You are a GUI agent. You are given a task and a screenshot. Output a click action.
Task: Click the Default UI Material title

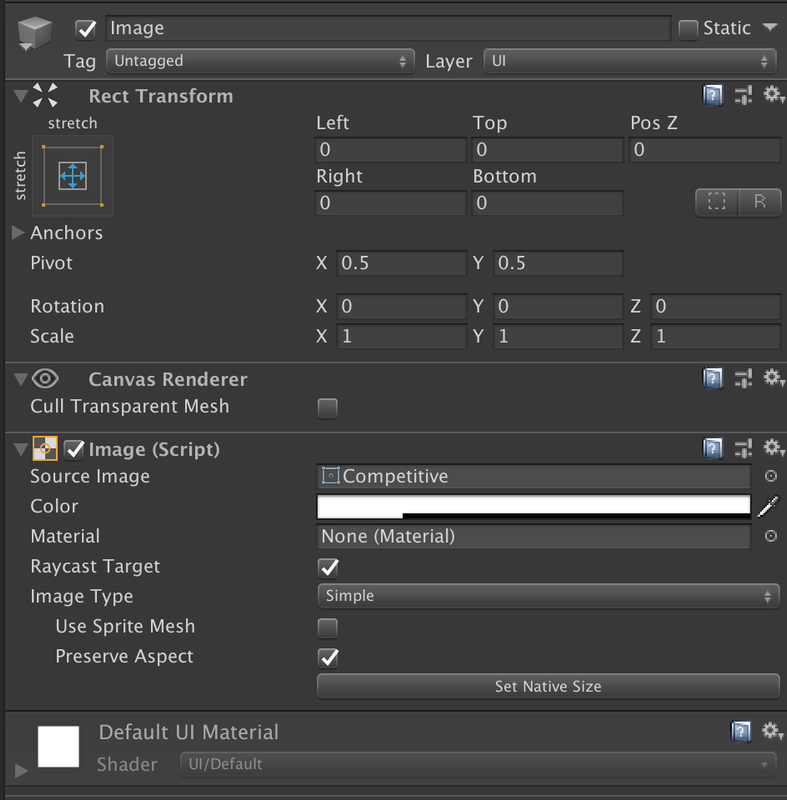(189, 732)
